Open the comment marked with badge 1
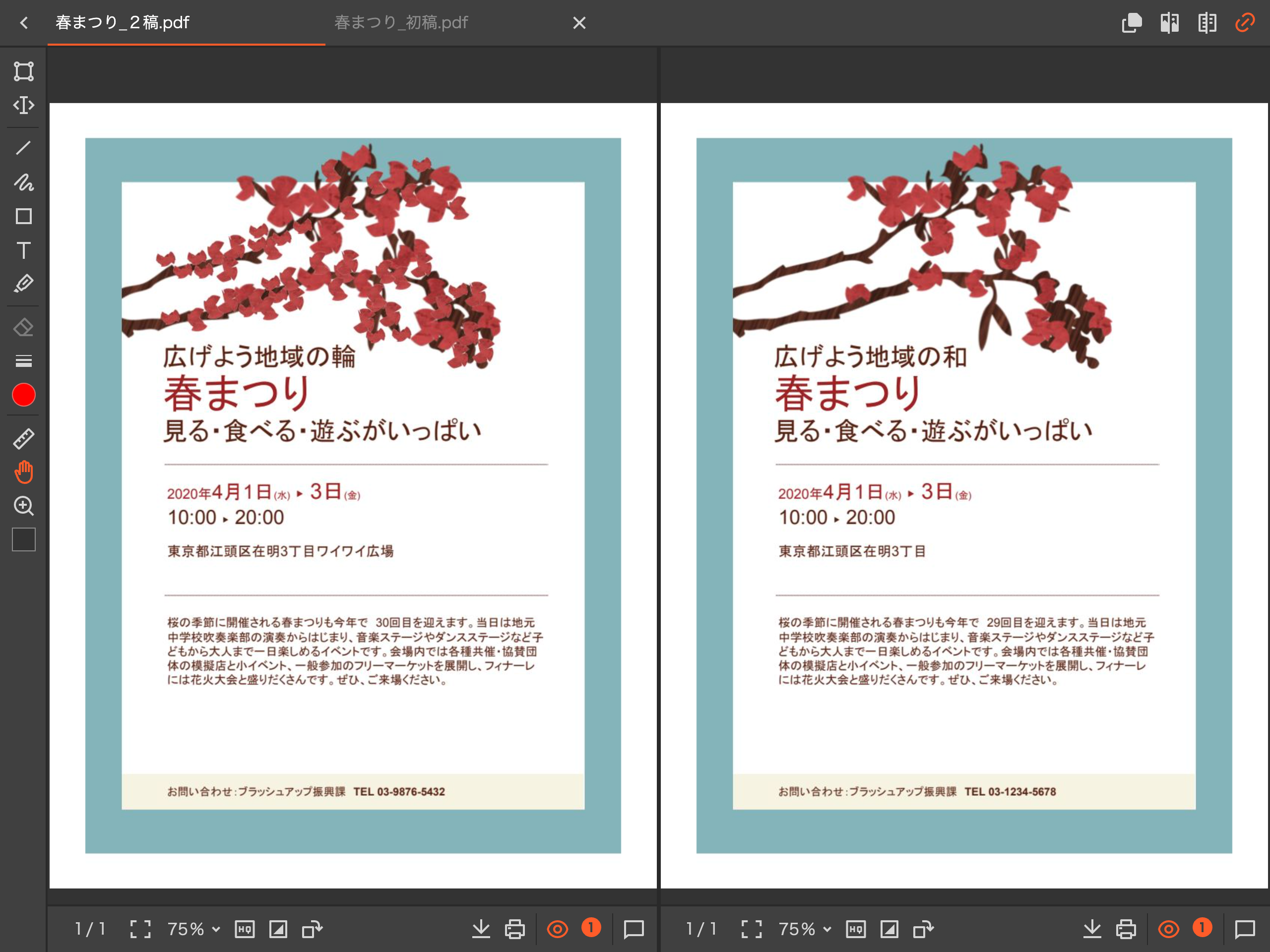This screenshot has width=1270, height=952. coord(591,929)
